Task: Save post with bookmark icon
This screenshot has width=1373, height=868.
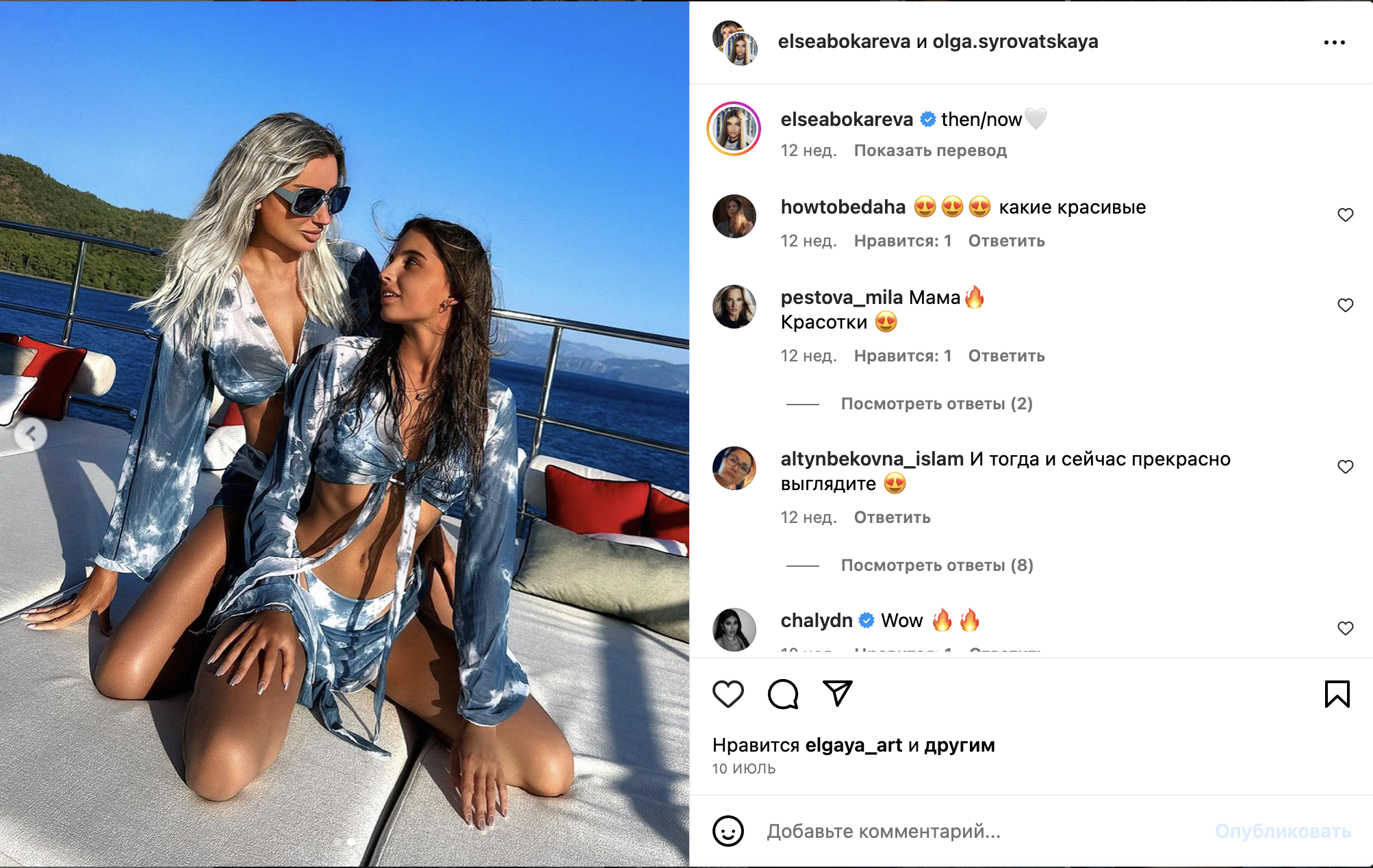Action: [1337, 694]
